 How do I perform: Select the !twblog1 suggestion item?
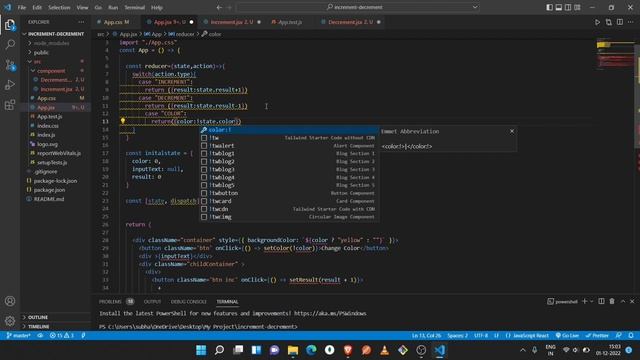[289, 153]
